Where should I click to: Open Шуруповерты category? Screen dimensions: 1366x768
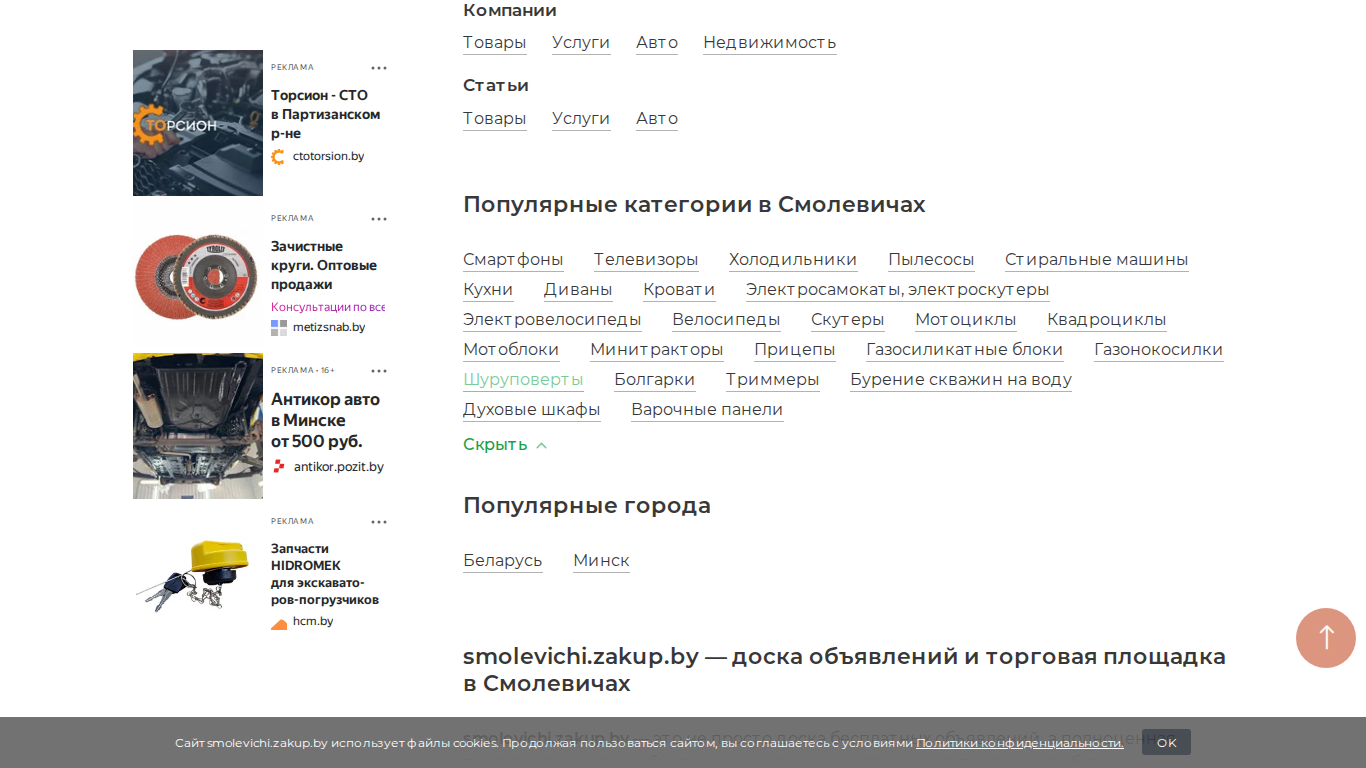click(x=523, y=380)
